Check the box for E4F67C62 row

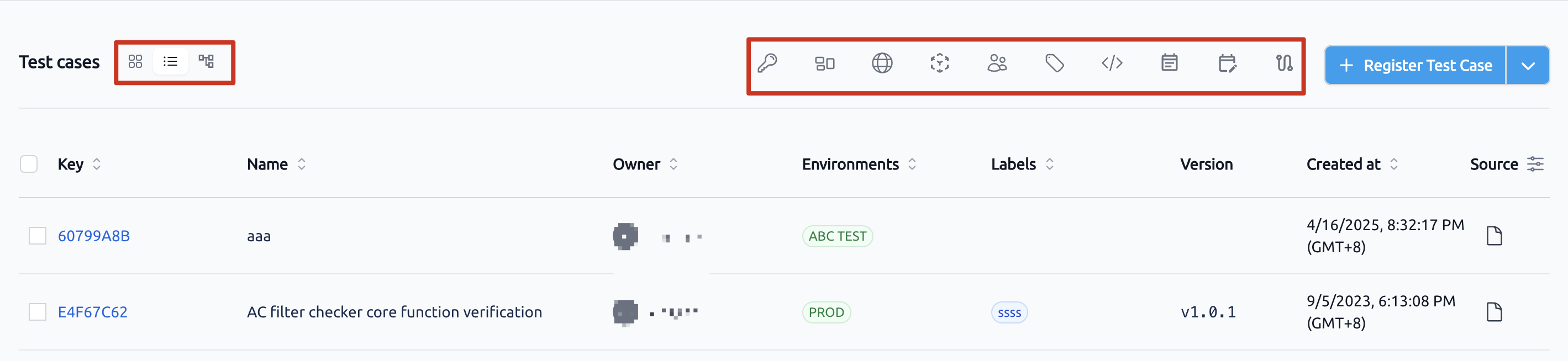(38, 312)
